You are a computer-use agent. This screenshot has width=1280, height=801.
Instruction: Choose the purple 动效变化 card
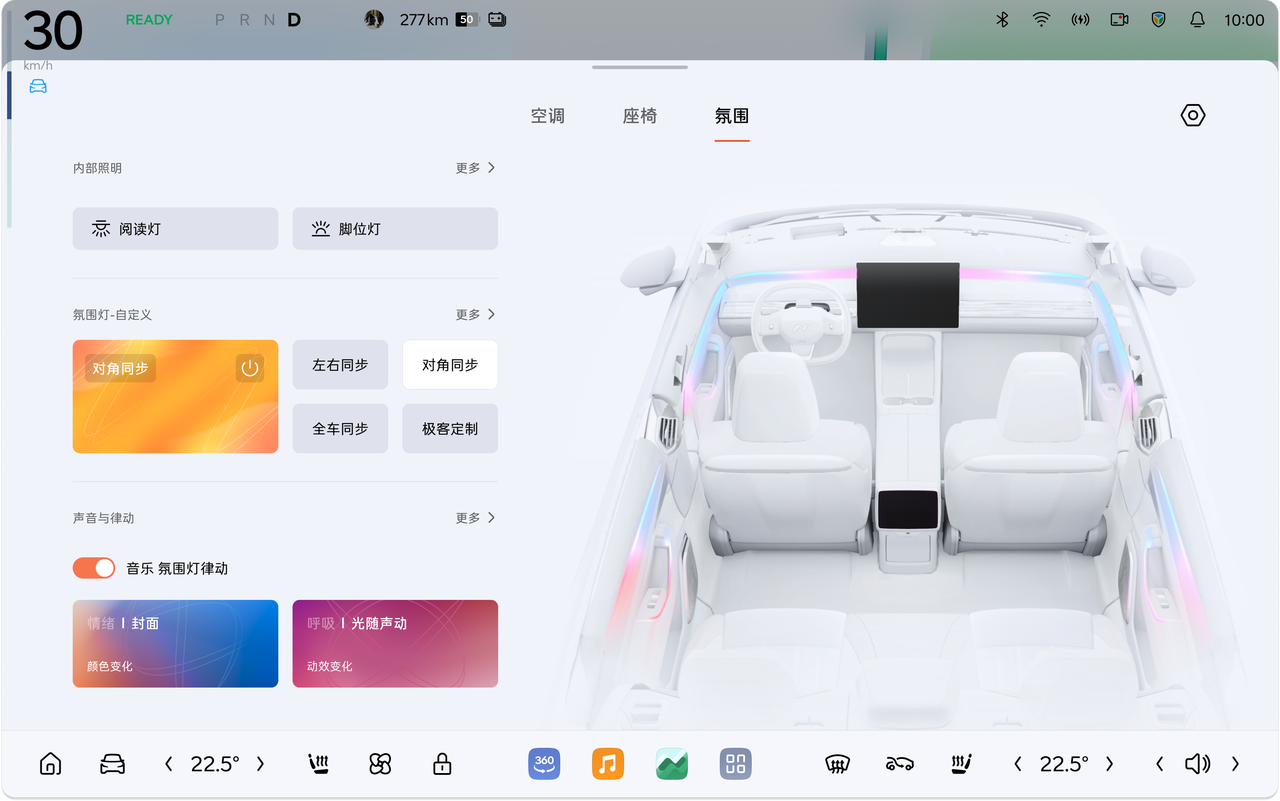[x=395, y=643]
